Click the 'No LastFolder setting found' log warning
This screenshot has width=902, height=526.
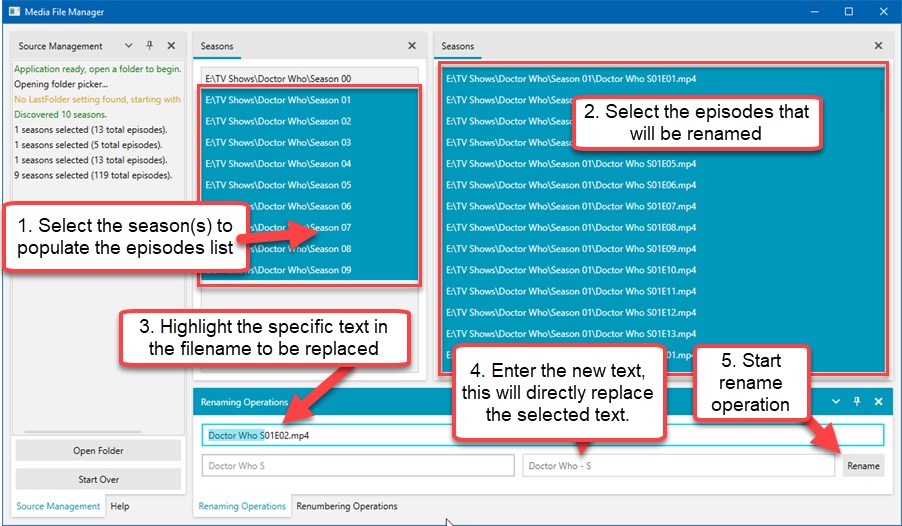click(97, 99)
